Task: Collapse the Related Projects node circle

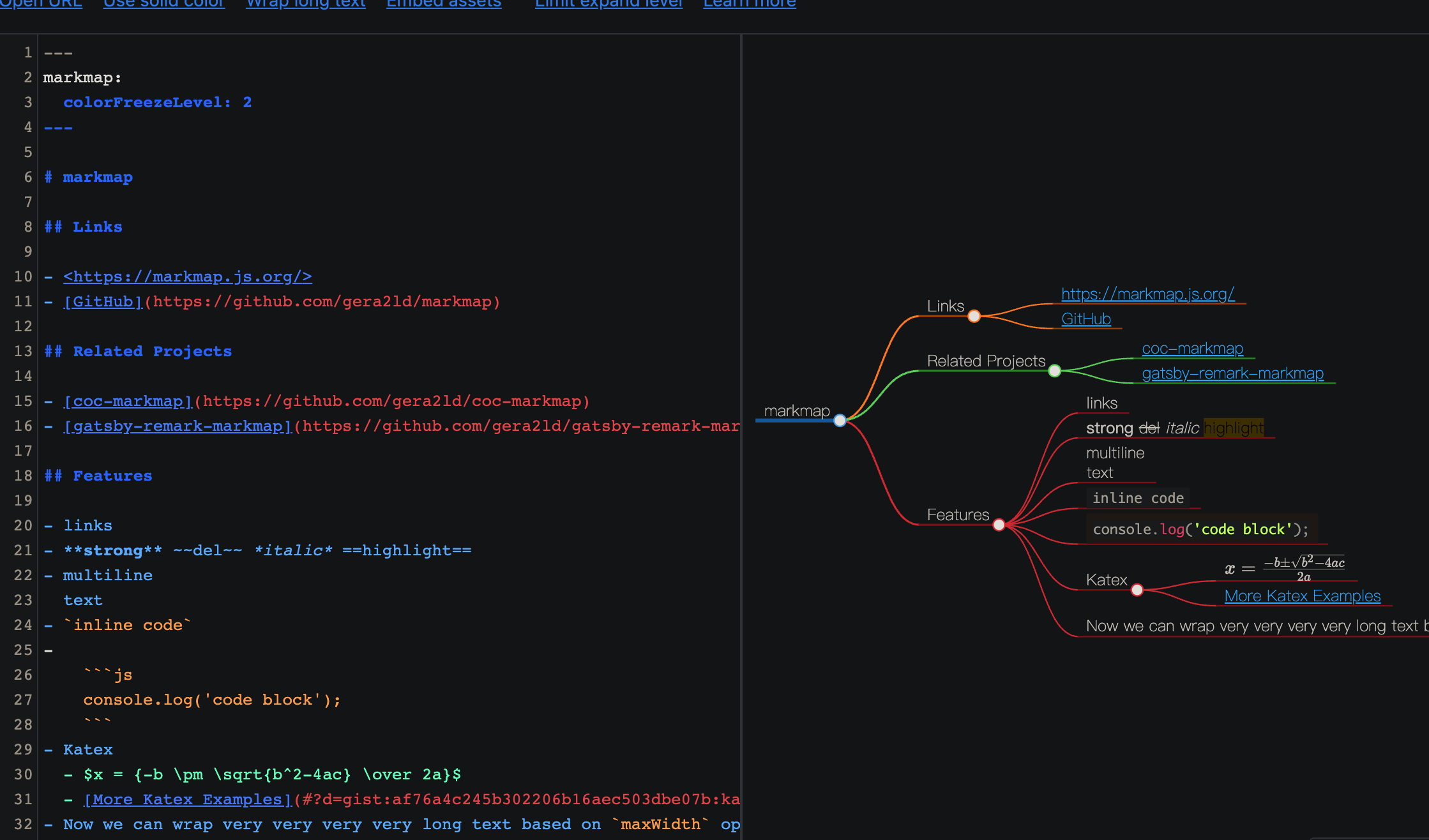Action: (x=1055, y=371)
